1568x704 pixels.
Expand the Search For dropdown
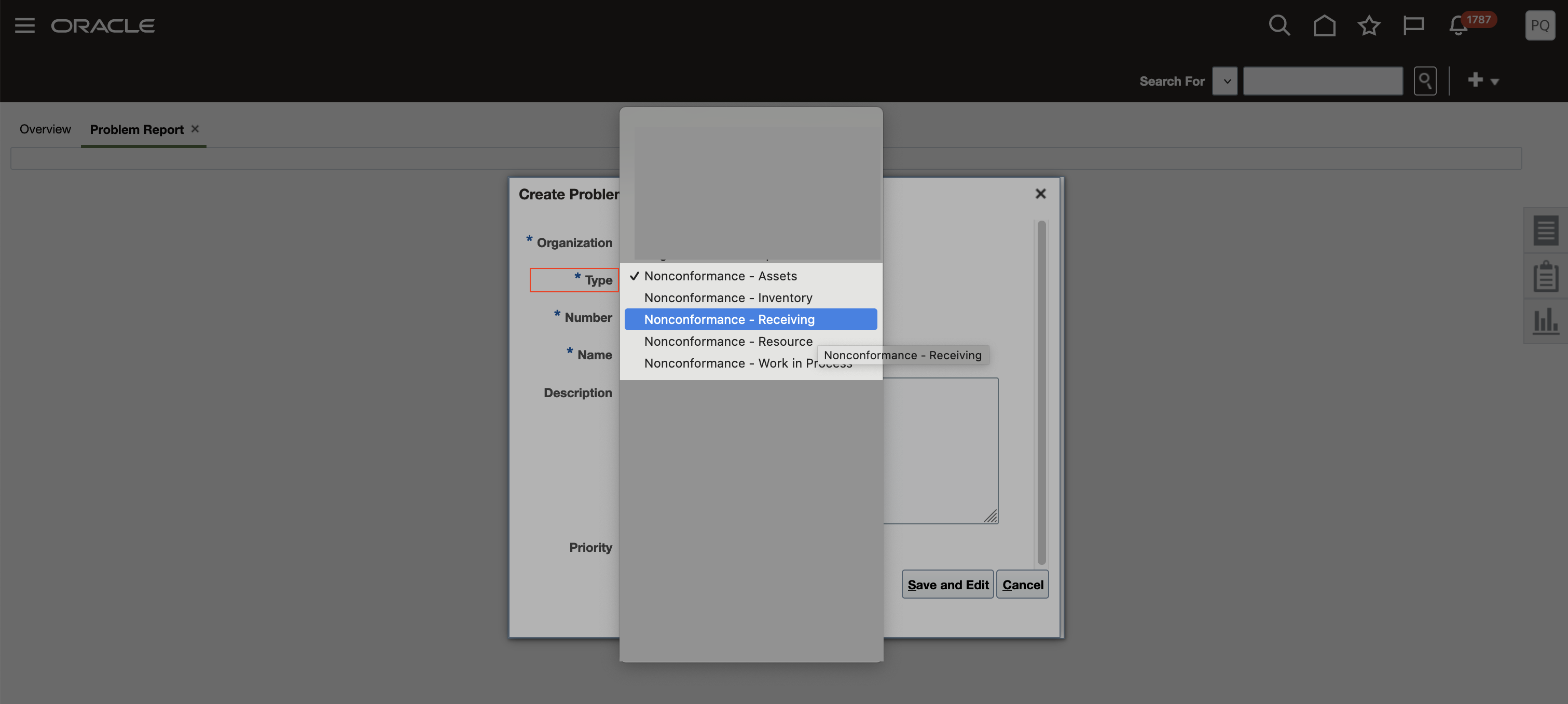tap(1225, 81)
